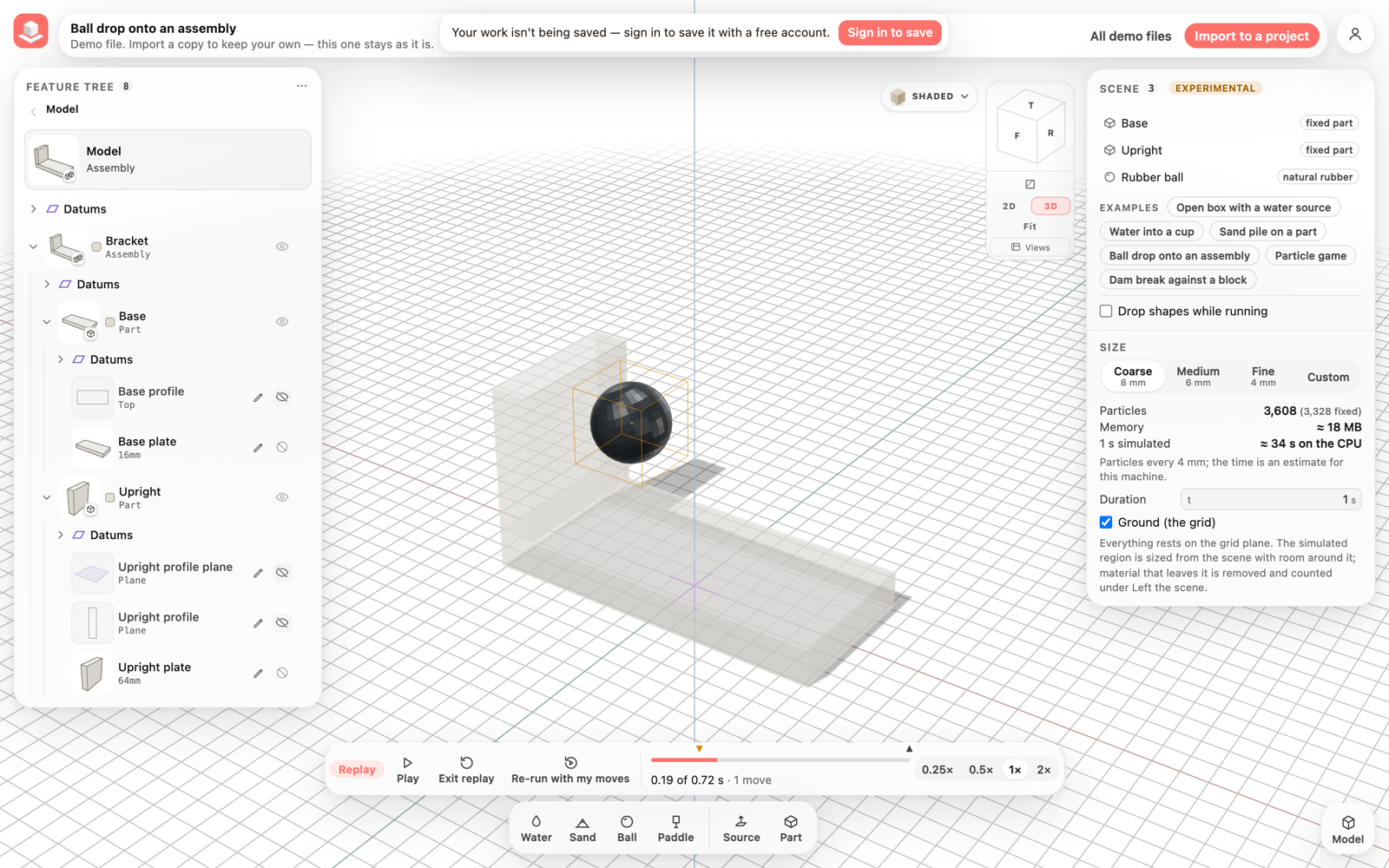Select the Ball tool
The image size is (1389, 868).
pyautogui.click(x=627, y=829)
